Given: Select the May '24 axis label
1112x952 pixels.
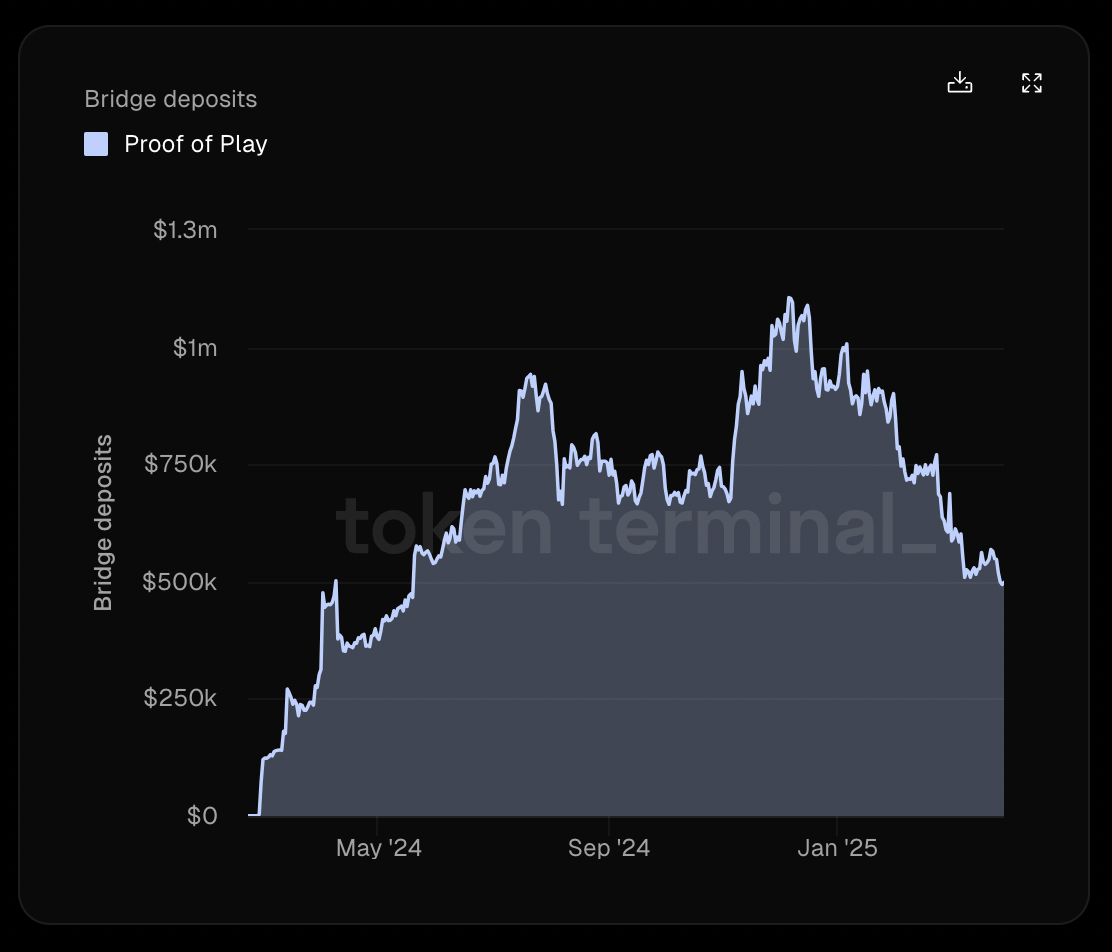Looking at the screenshot, I should tap(379, 848).
